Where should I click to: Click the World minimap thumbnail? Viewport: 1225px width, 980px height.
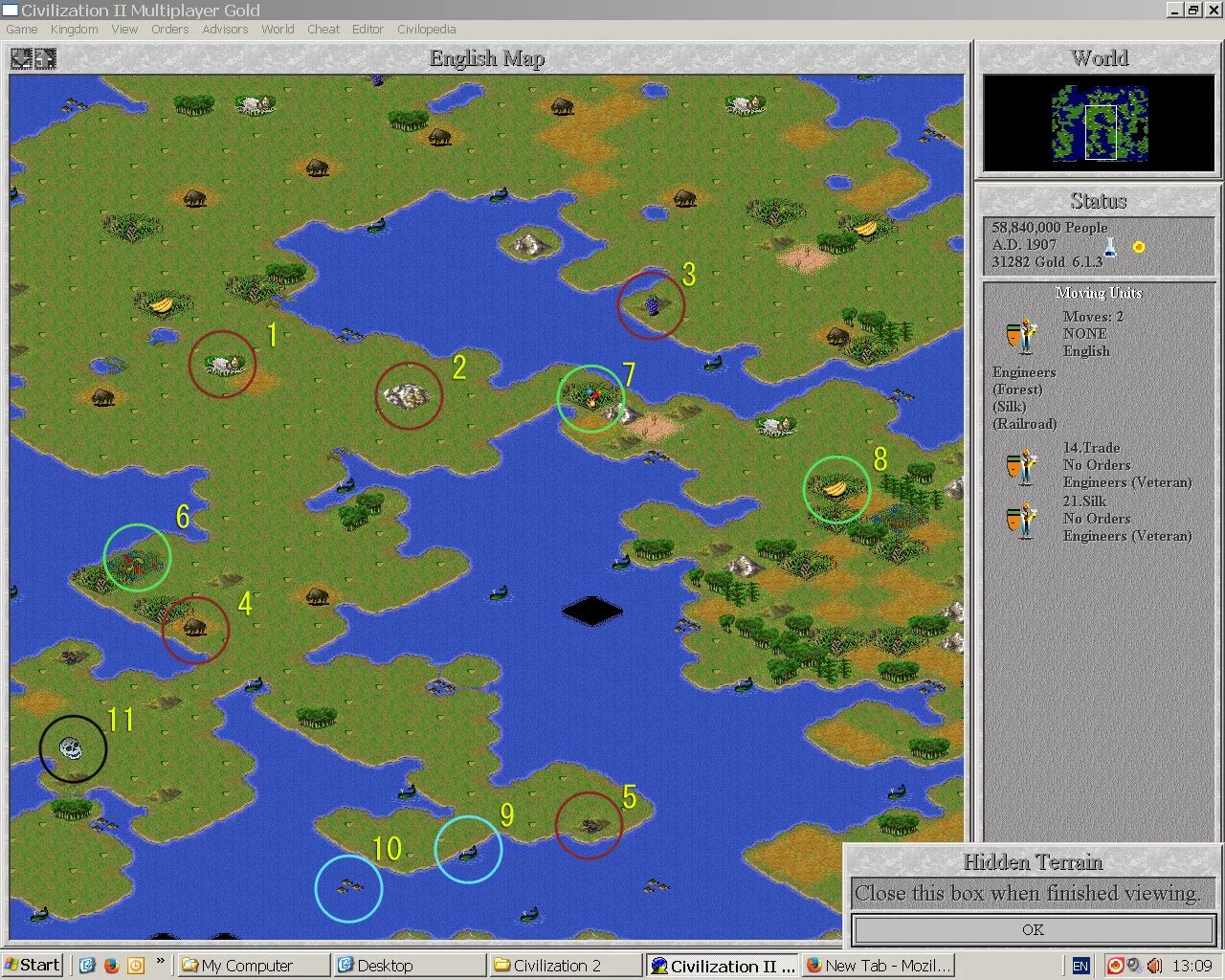pyautogui.click(x=1099, y=122)
